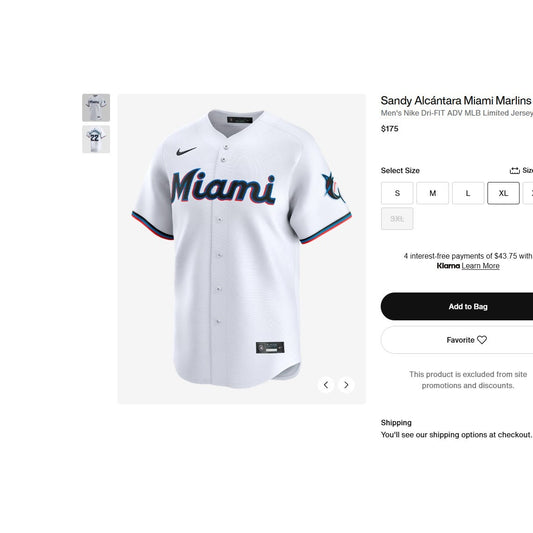Click the Nike swoosh on jersey
The image size is (533, 533).
click(x=186, y=151)
